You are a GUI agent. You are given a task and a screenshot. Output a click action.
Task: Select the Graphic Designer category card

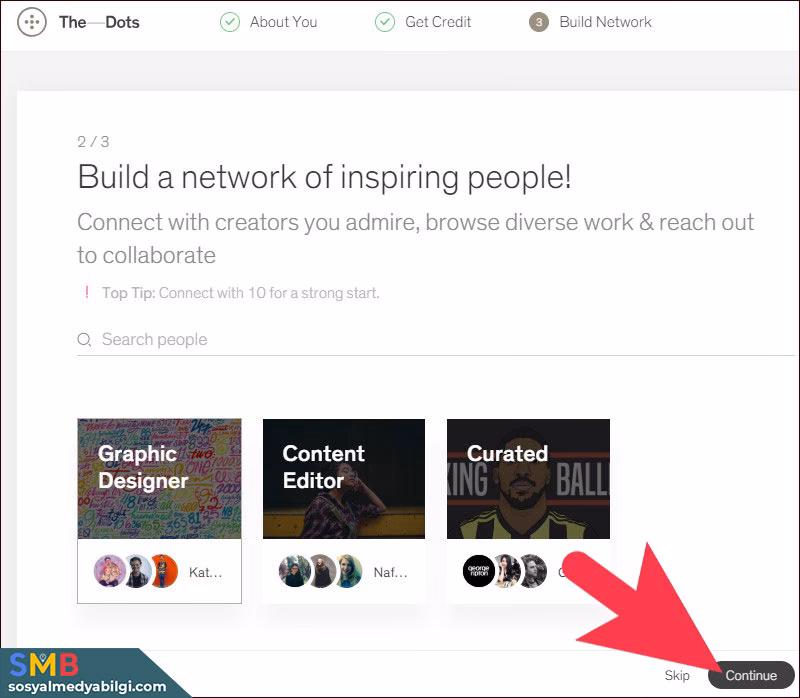pyautogui.click(x=159, y=480)
